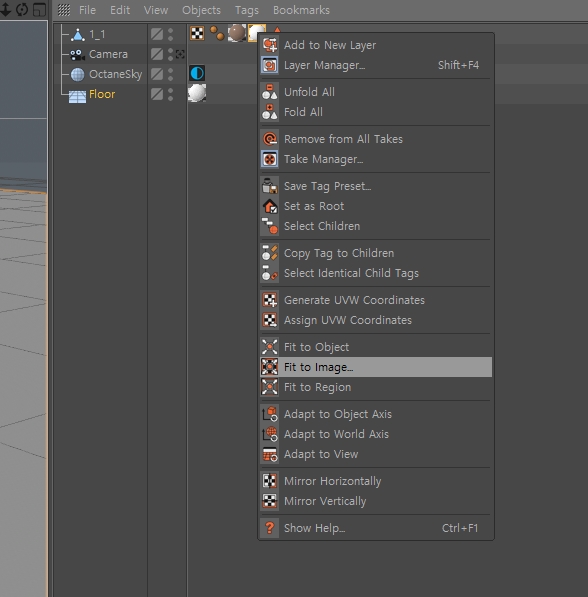The image size is (588, 597).
Task: Click the Floor object icon
Action: click(77, 96)
